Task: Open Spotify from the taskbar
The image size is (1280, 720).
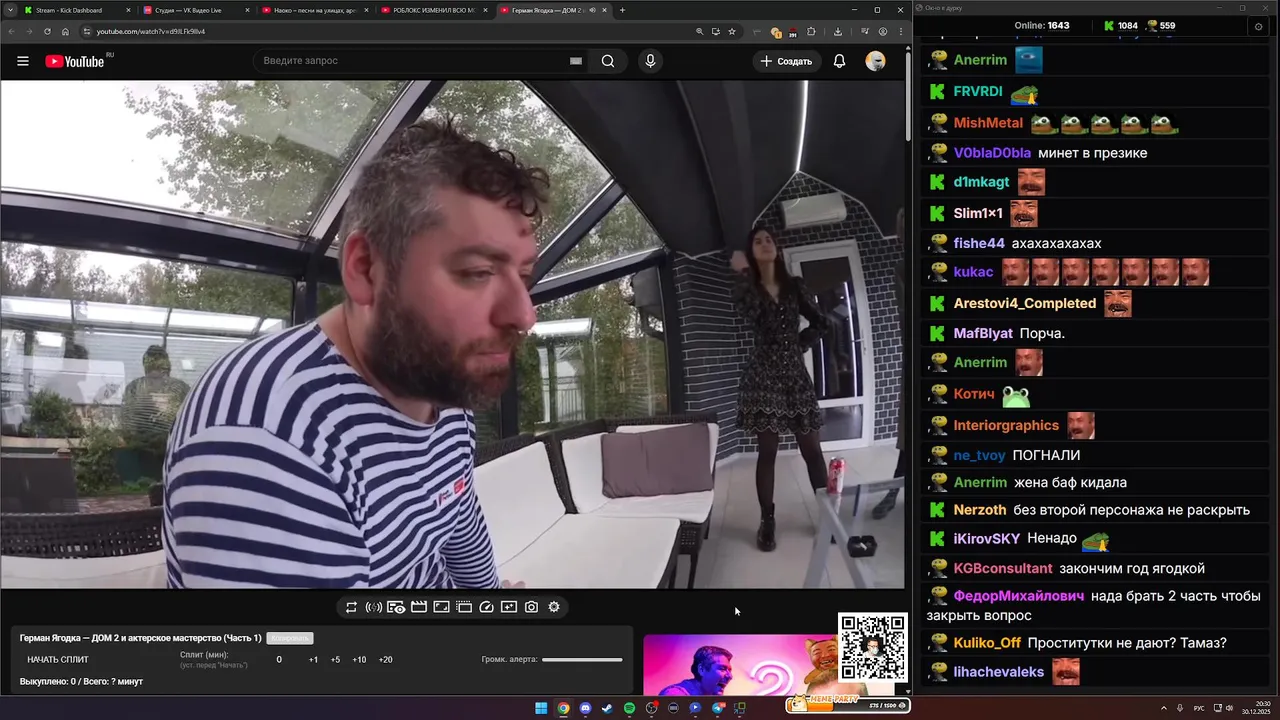Action: point(629,708)
